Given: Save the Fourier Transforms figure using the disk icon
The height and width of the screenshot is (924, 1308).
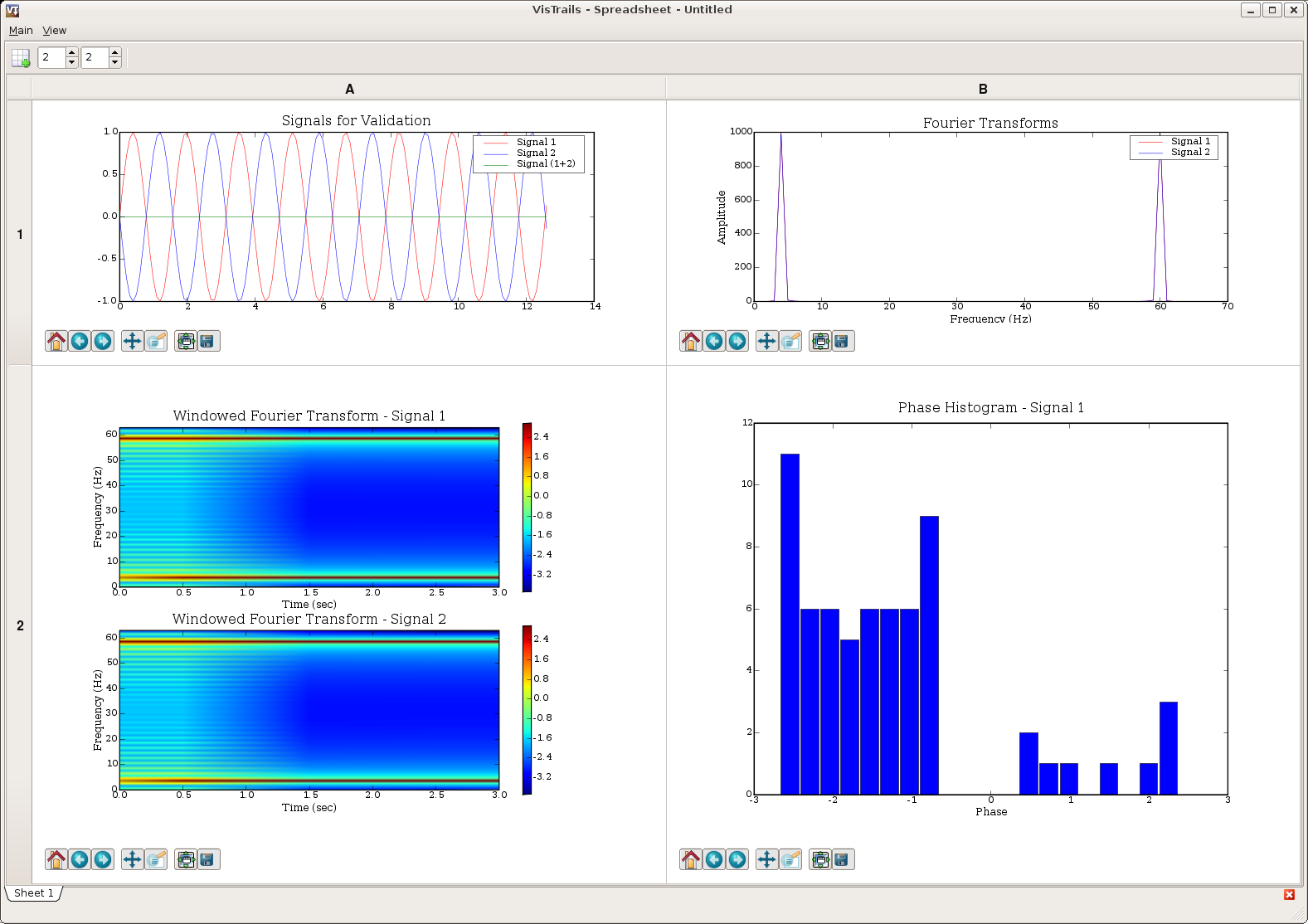Looking at the screenshot, I should click(843, 341).
